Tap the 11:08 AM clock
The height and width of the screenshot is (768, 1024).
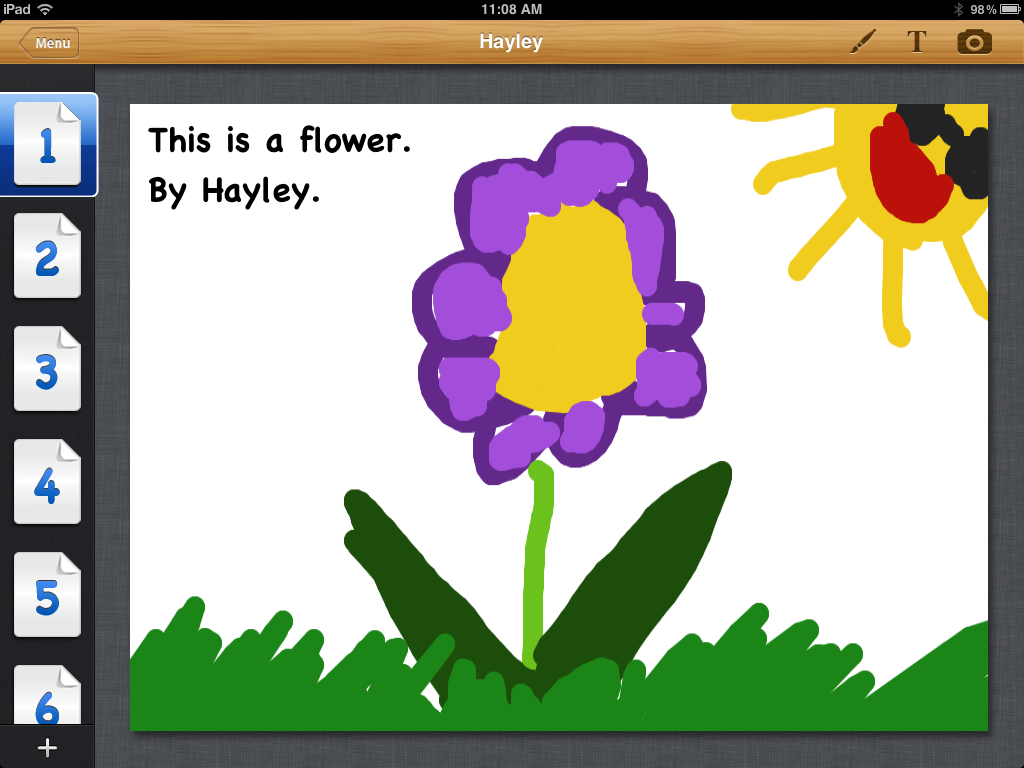511,9
